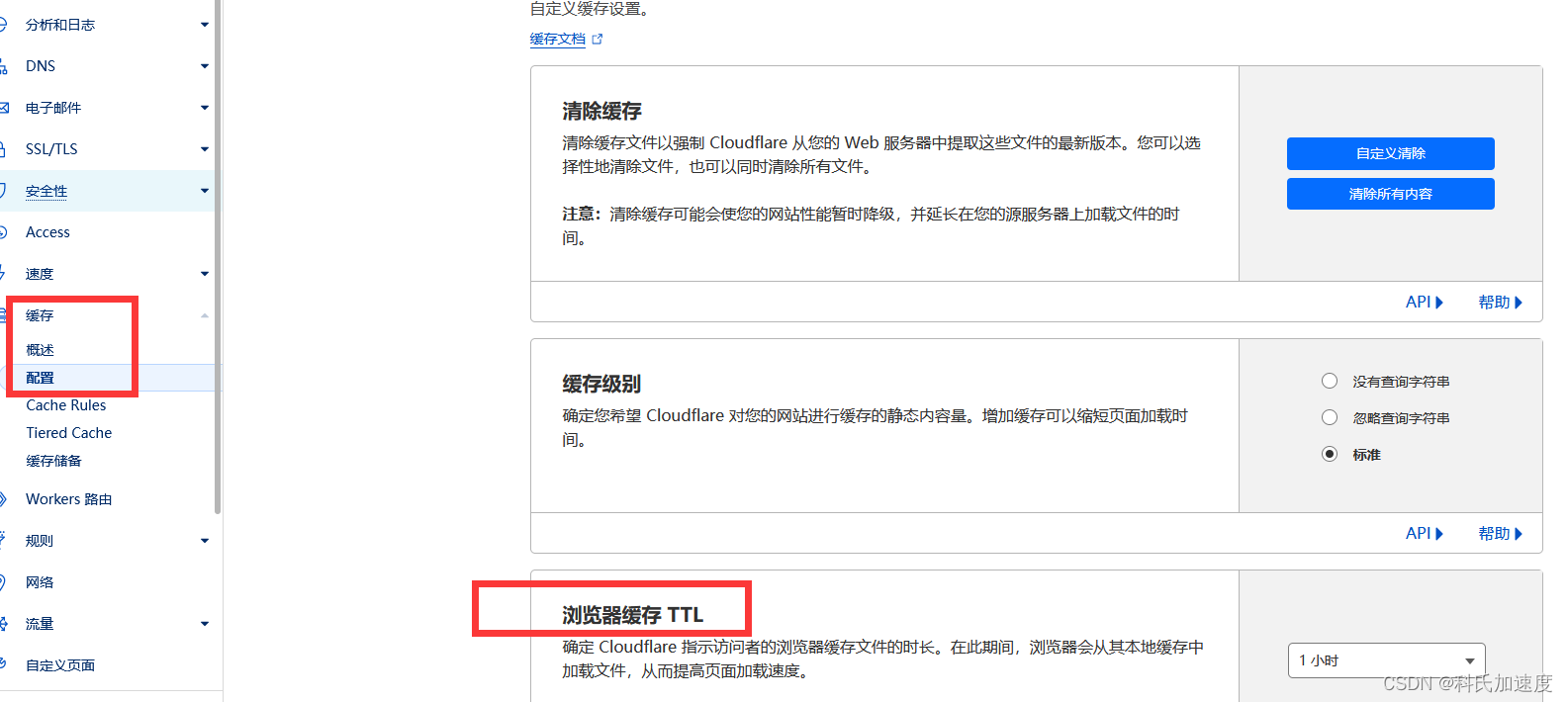Open the 规则 sidebar section
The image size is (1568, 702).
coord(40,541)
